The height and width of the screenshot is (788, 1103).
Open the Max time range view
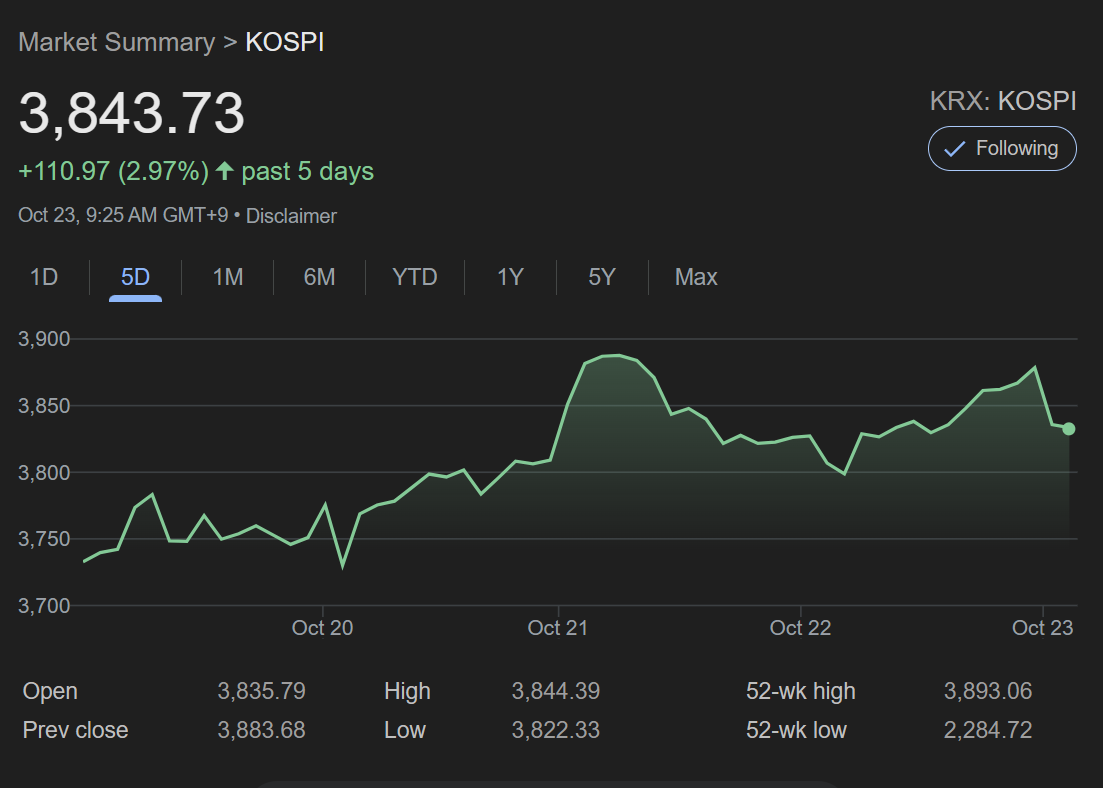(695, 277)
